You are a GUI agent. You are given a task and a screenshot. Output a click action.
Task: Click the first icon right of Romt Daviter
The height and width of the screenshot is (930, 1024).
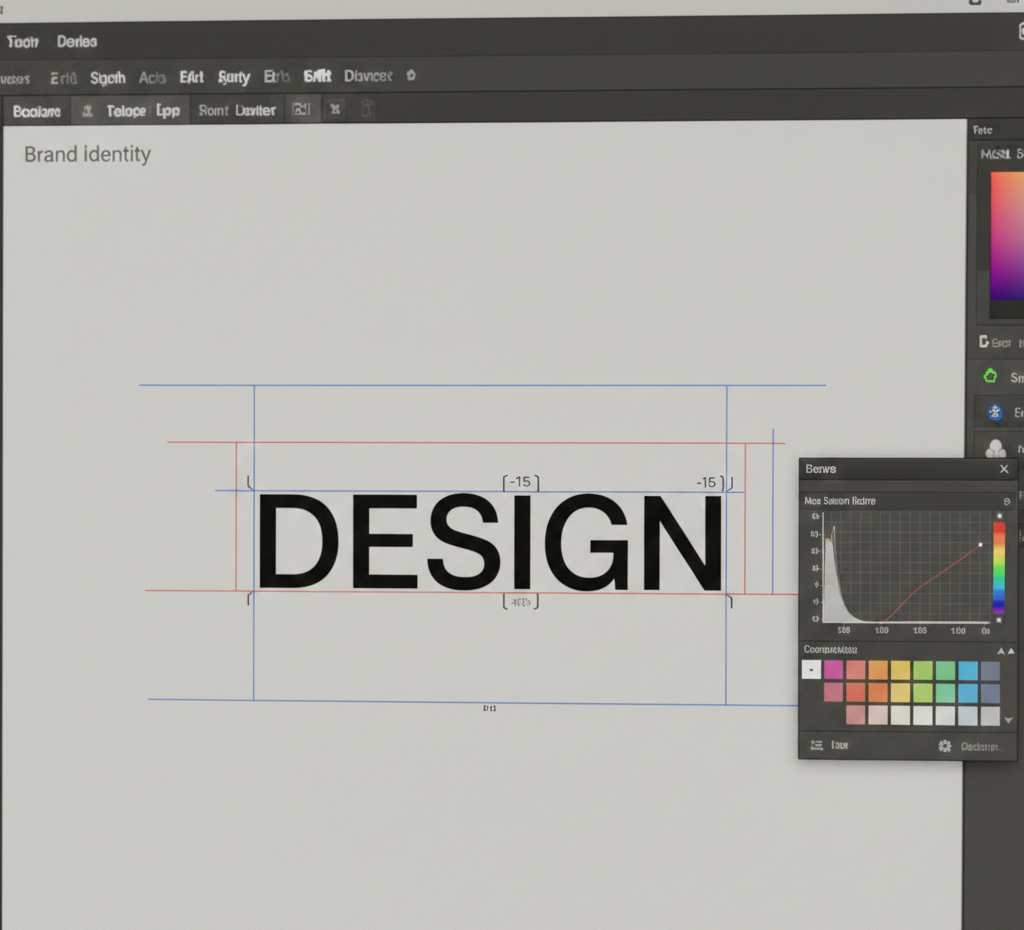[301, 110]
